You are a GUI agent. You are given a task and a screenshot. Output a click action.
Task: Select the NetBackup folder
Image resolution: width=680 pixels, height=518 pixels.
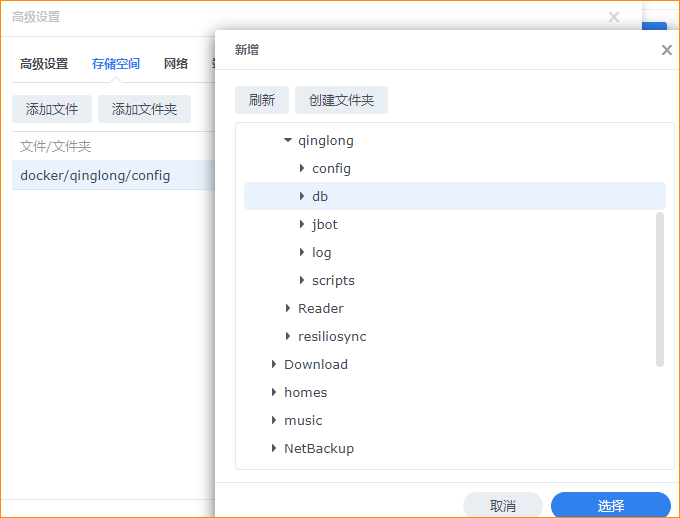tap(318, 449)
